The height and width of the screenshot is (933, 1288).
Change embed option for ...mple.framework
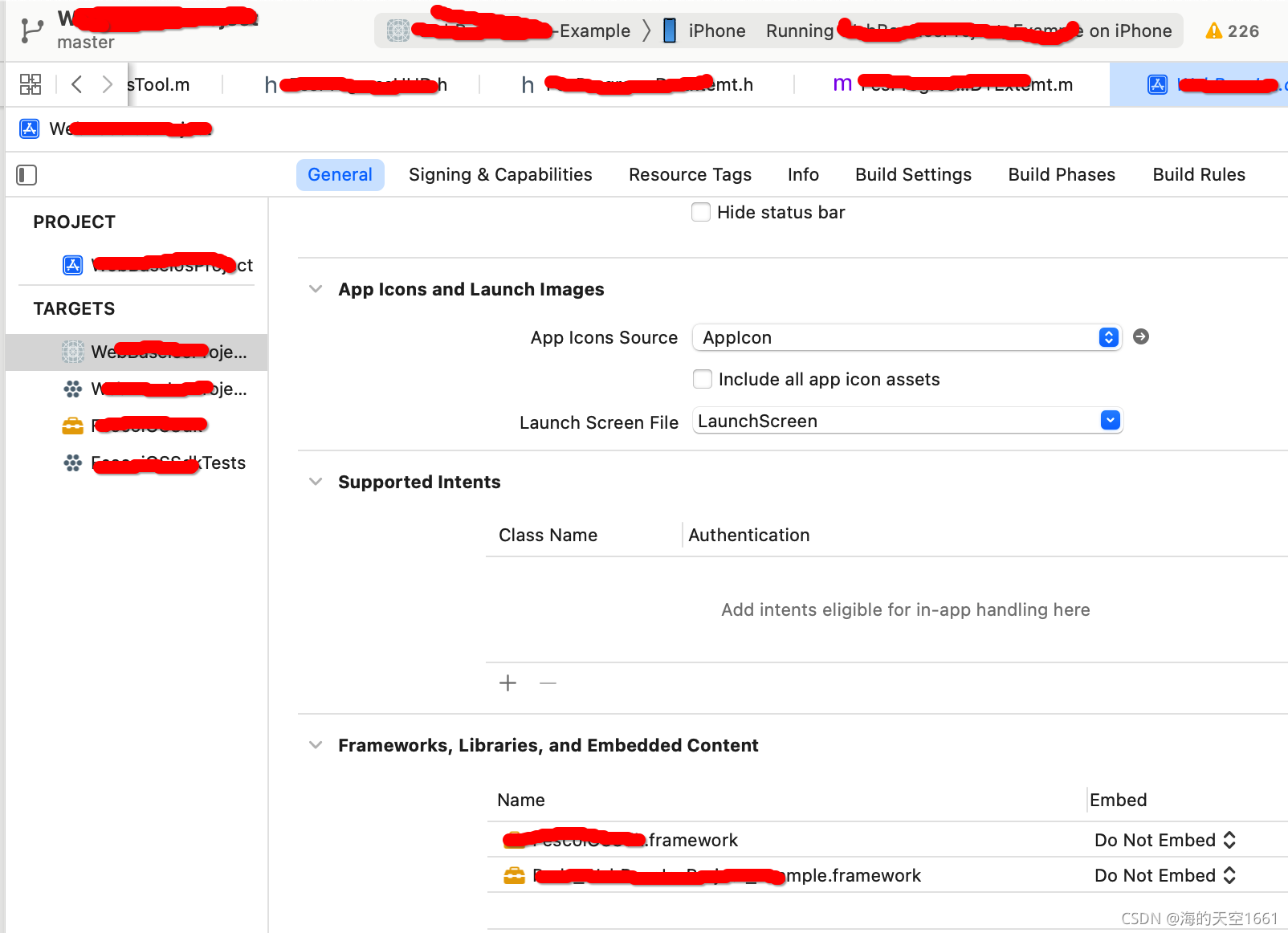click(x=1165, y=875)
